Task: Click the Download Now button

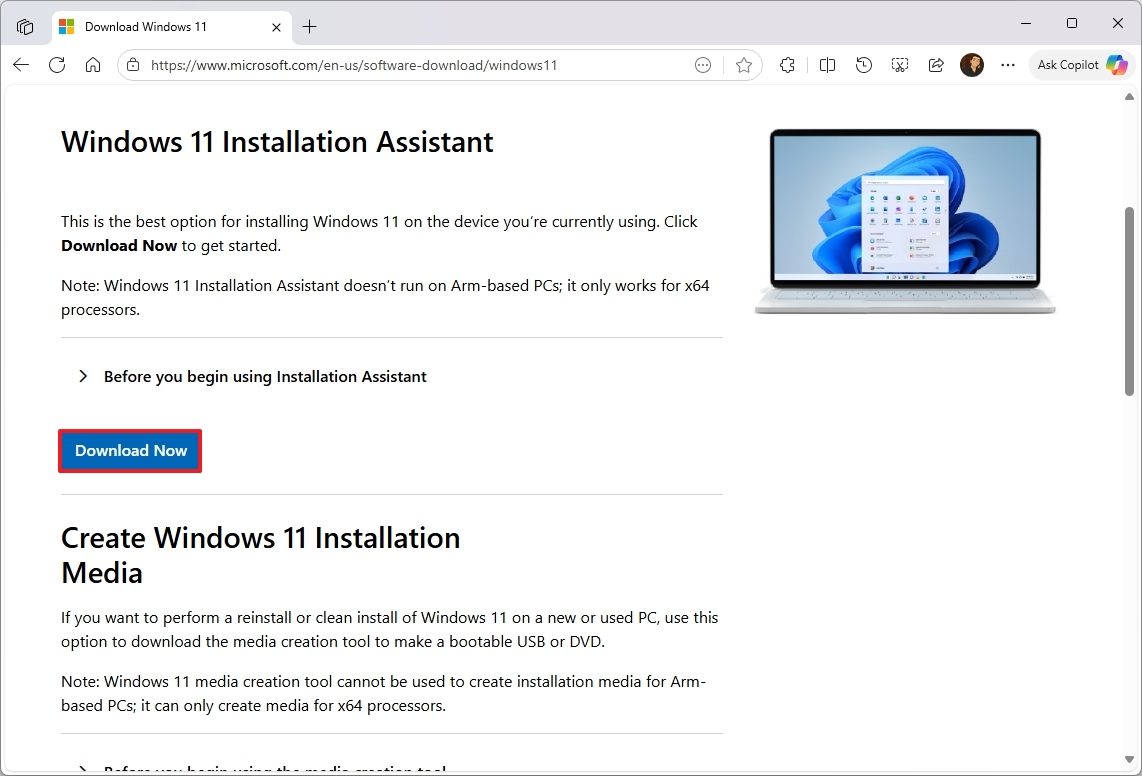Action: click(130, 451)
